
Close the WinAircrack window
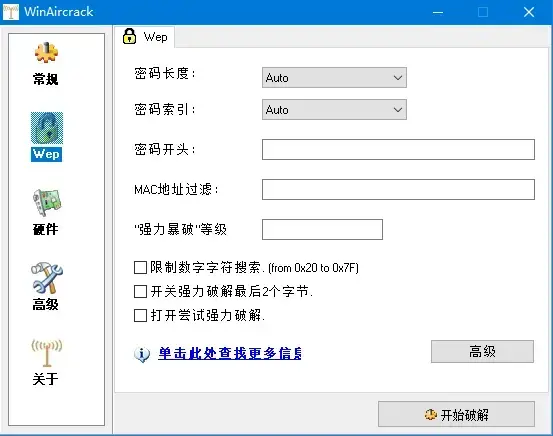(529, 12)
